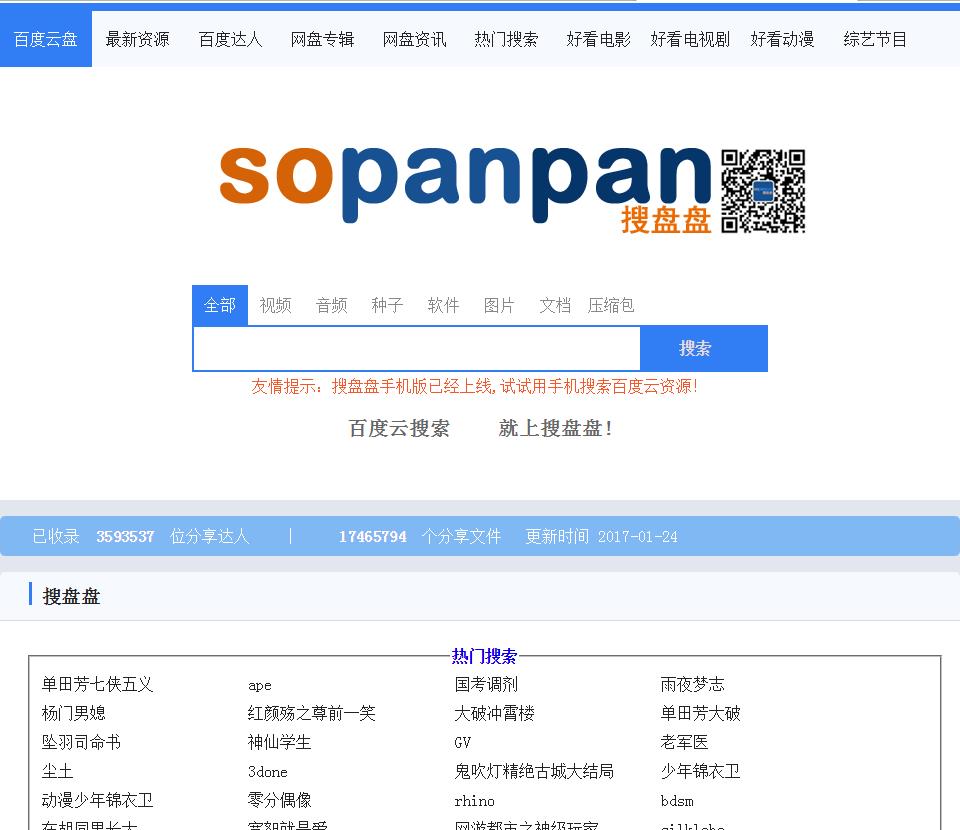The width and height of the screenshot is (960, 830).
Task: Click the 更新时间 2017-01-24 text
Action: pyautogui.click(x=601, y=536)
